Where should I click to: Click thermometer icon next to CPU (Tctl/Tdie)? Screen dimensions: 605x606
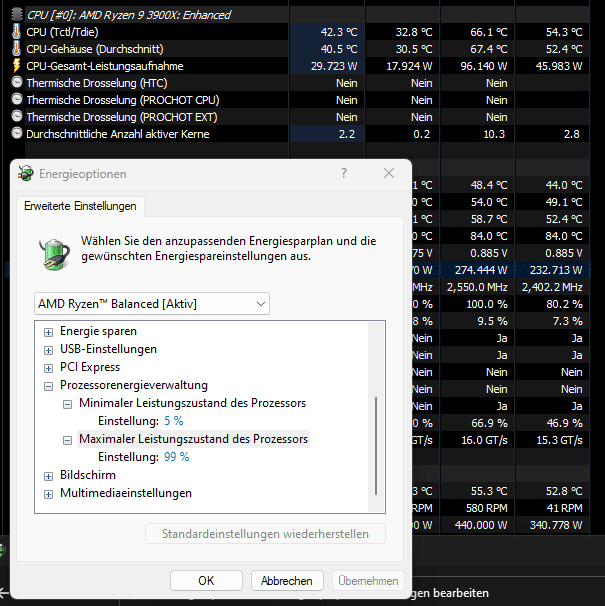pyautogui.click(x=17, y=32)
